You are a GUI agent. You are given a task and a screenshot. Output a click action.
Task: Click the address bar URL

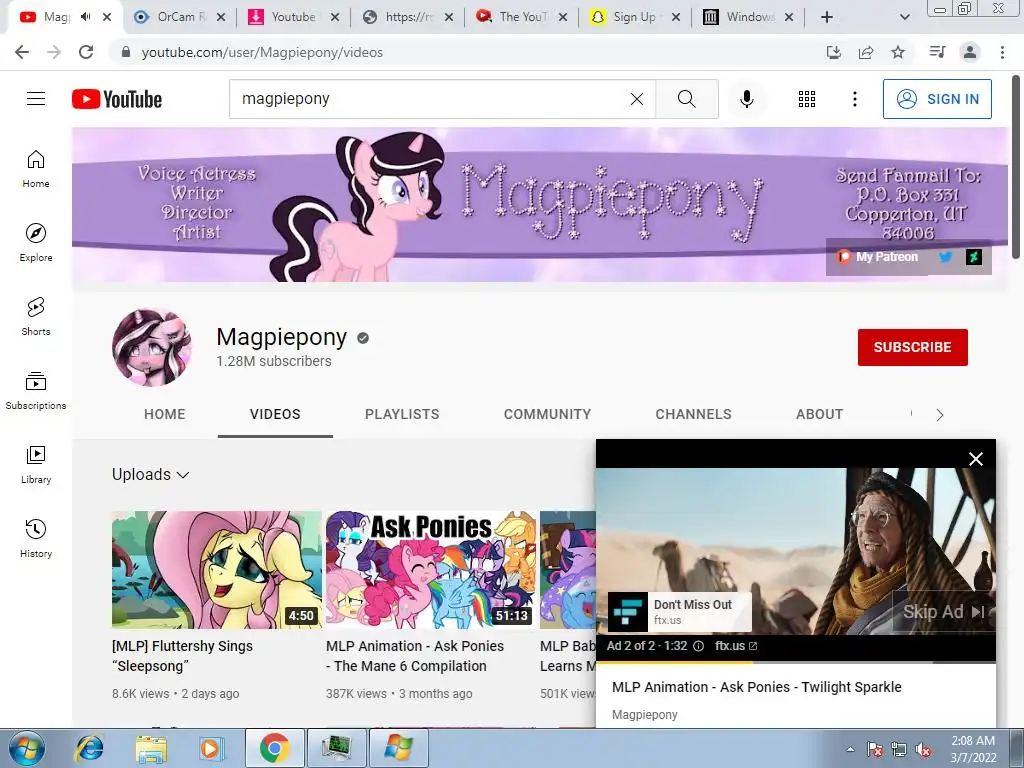[x=262, y=52]
